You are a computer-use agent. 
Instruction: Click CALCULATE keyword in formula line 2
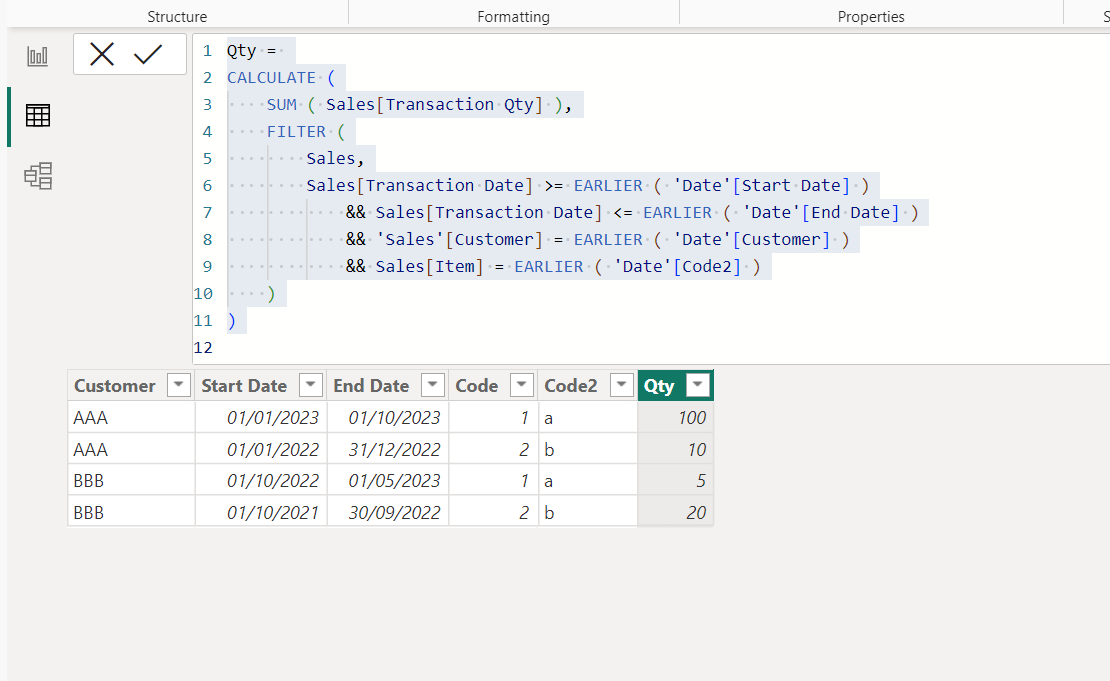point(271,78)
